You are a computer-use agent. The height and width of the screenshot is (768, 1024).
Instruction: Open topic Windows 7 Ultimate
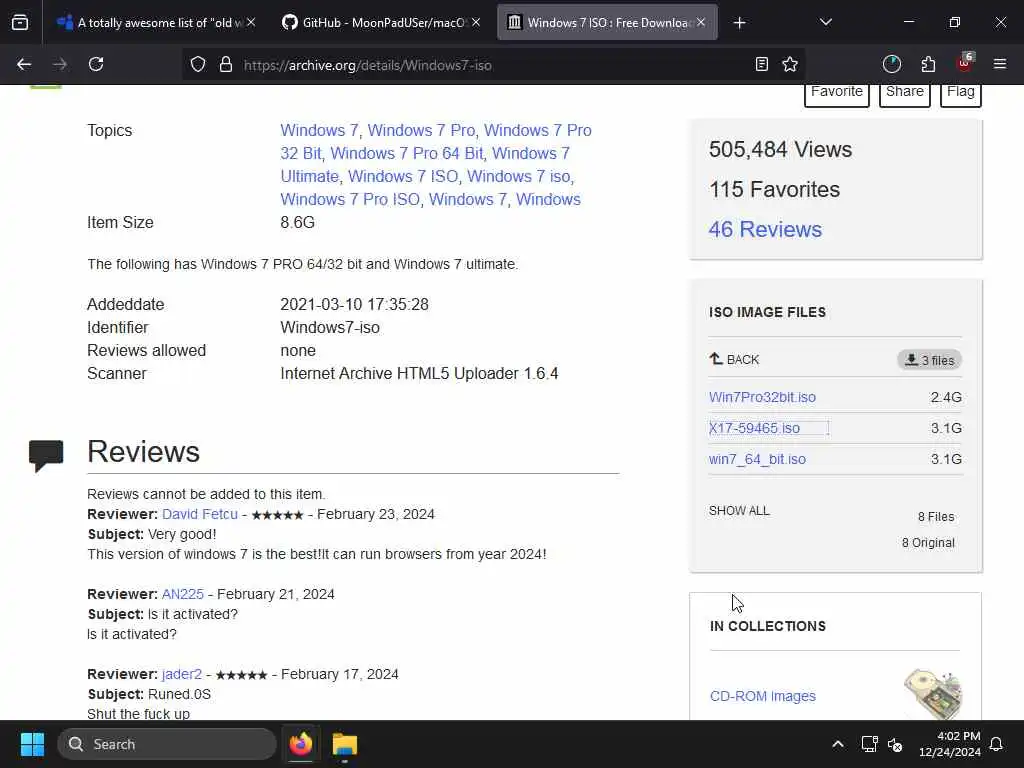425,165
